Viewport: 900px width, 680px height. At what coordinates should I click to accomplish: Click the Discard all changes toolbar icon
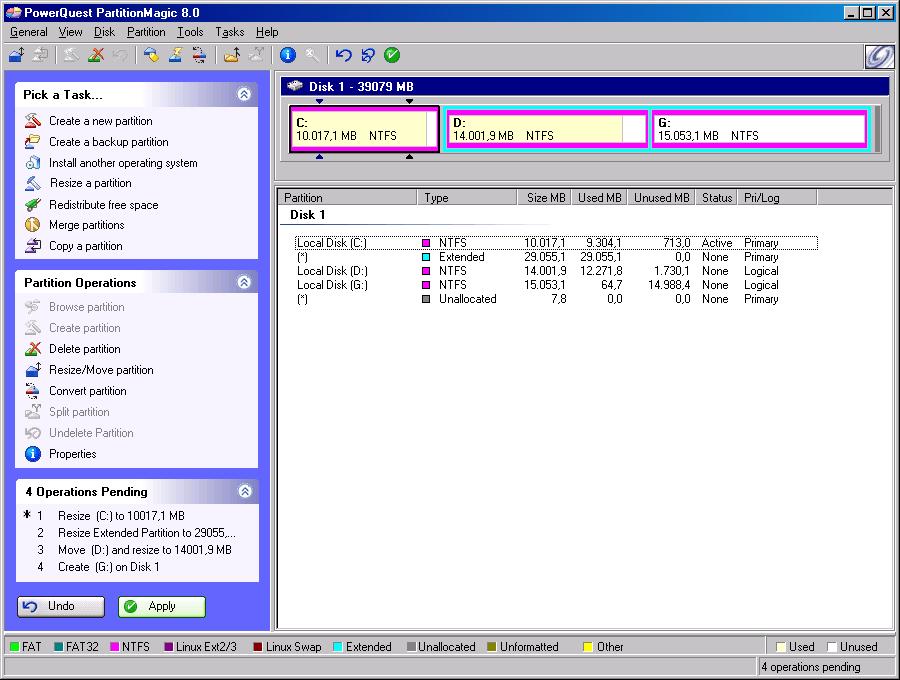[367, 55]
